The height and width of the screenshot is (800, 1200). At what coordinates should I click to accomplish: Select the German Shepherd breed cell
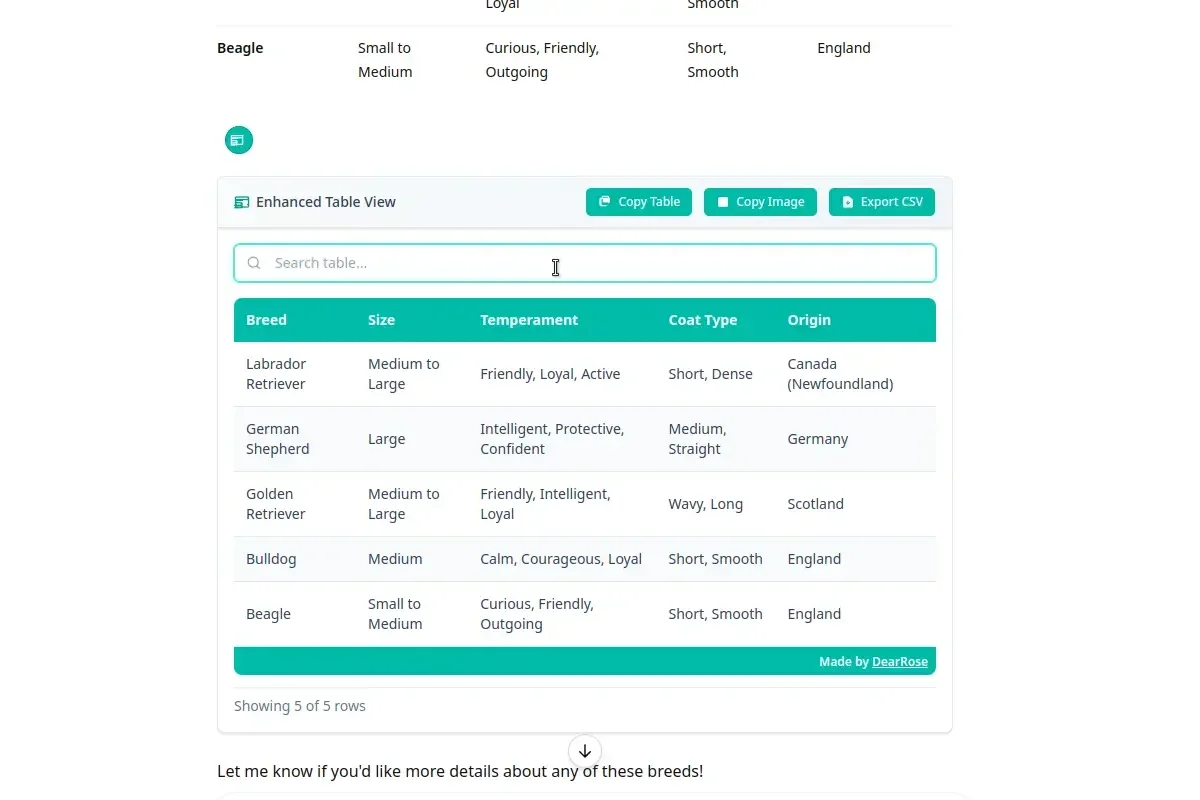277,439
